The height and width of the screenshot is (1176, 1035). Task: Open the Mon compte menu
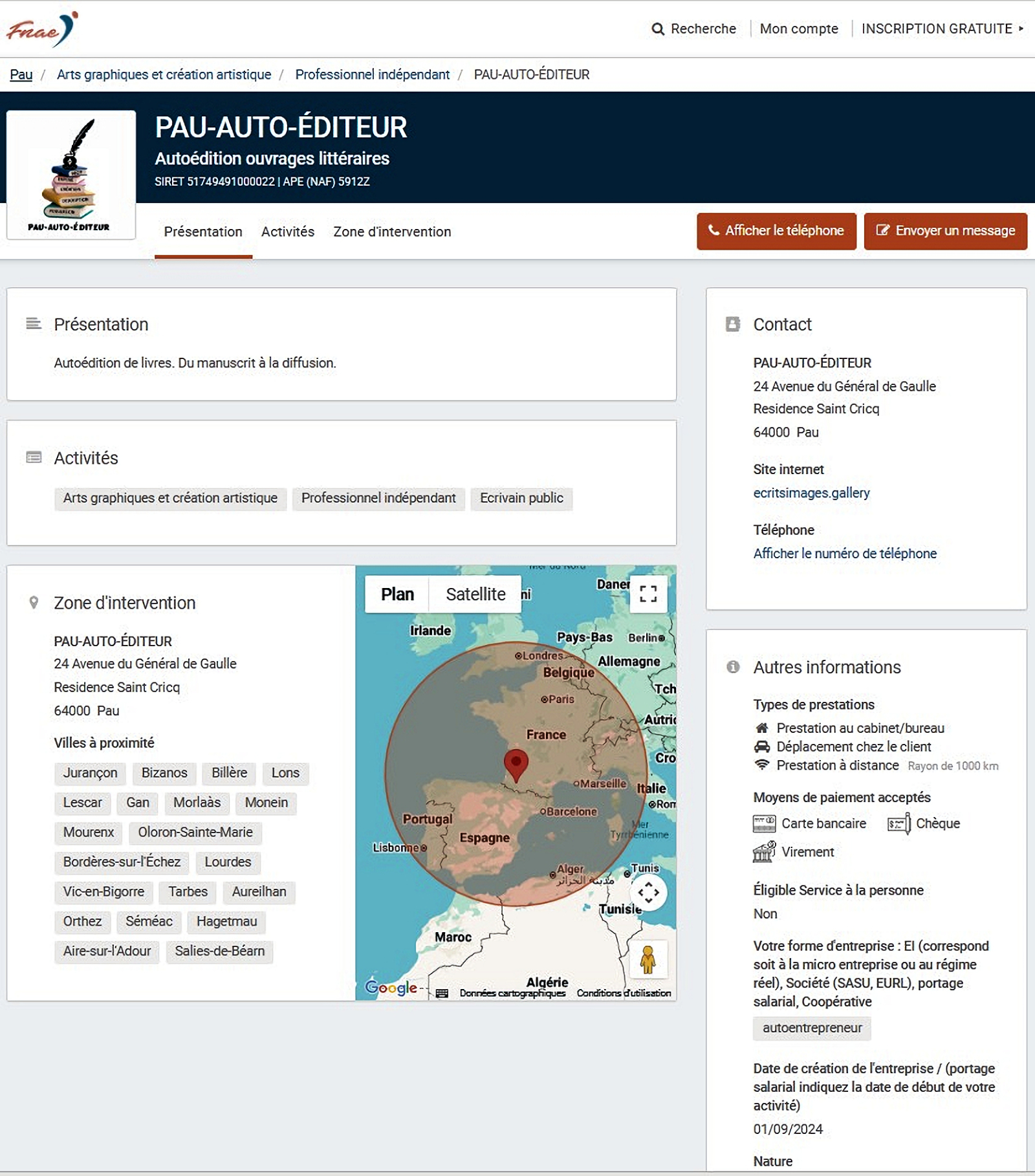click(x=798, y=29)
